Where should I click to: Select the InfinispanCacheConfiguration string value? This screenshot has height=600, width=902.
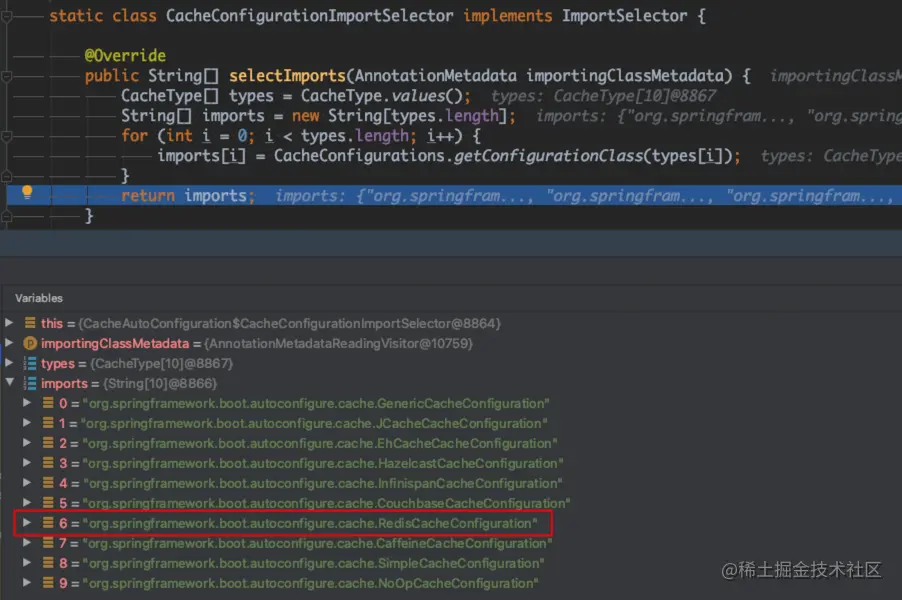click(322, 483)
